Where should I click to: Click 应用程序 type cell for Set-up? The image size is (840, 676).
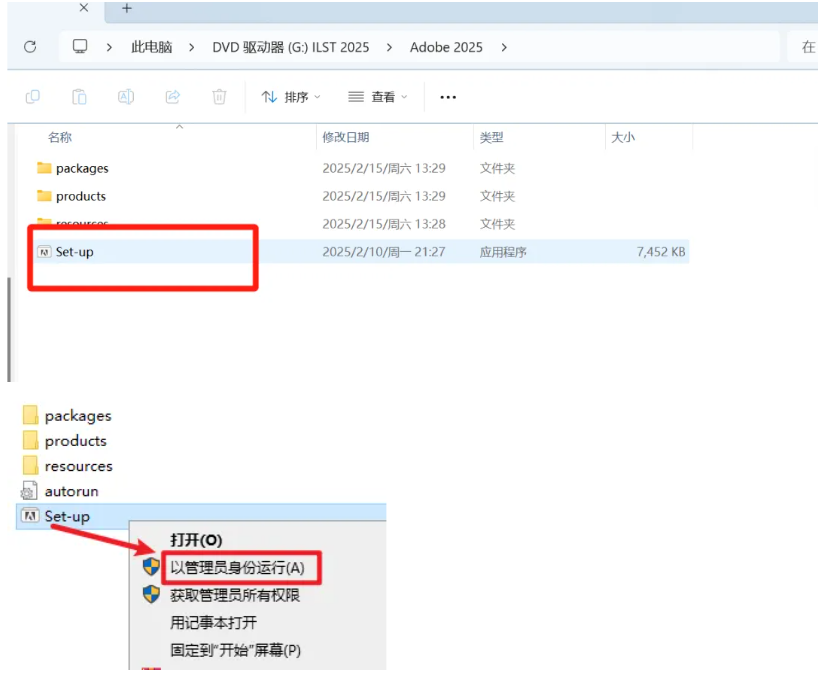[503, 252]
